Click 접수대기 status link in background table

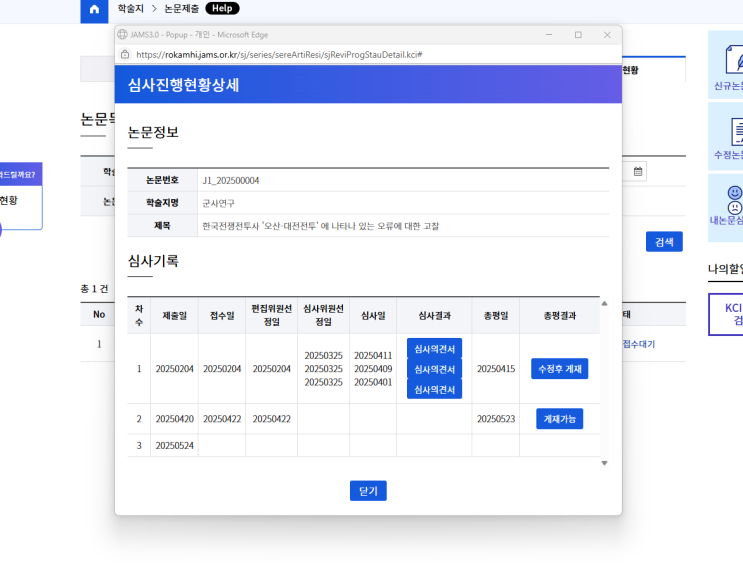pyautogui.click(x=639, y=344)
